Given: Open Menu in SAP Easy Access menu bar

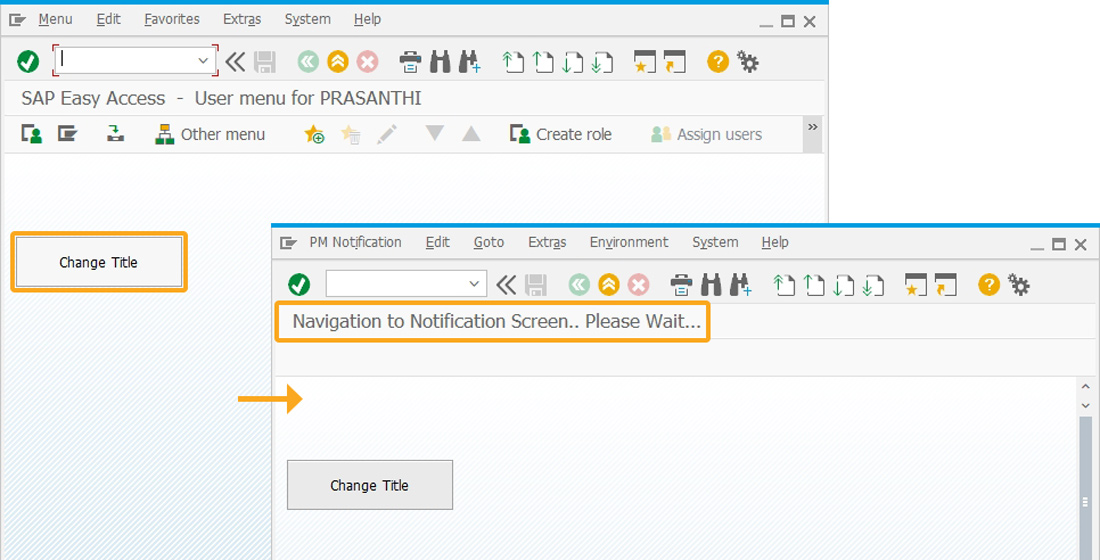Looking at the screenshot, I should [x=55, y=20].
